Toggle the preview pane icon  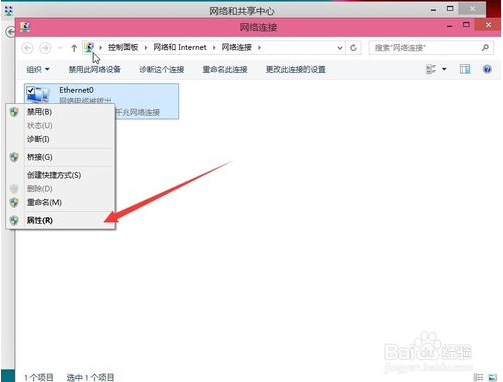coord(465,69)
